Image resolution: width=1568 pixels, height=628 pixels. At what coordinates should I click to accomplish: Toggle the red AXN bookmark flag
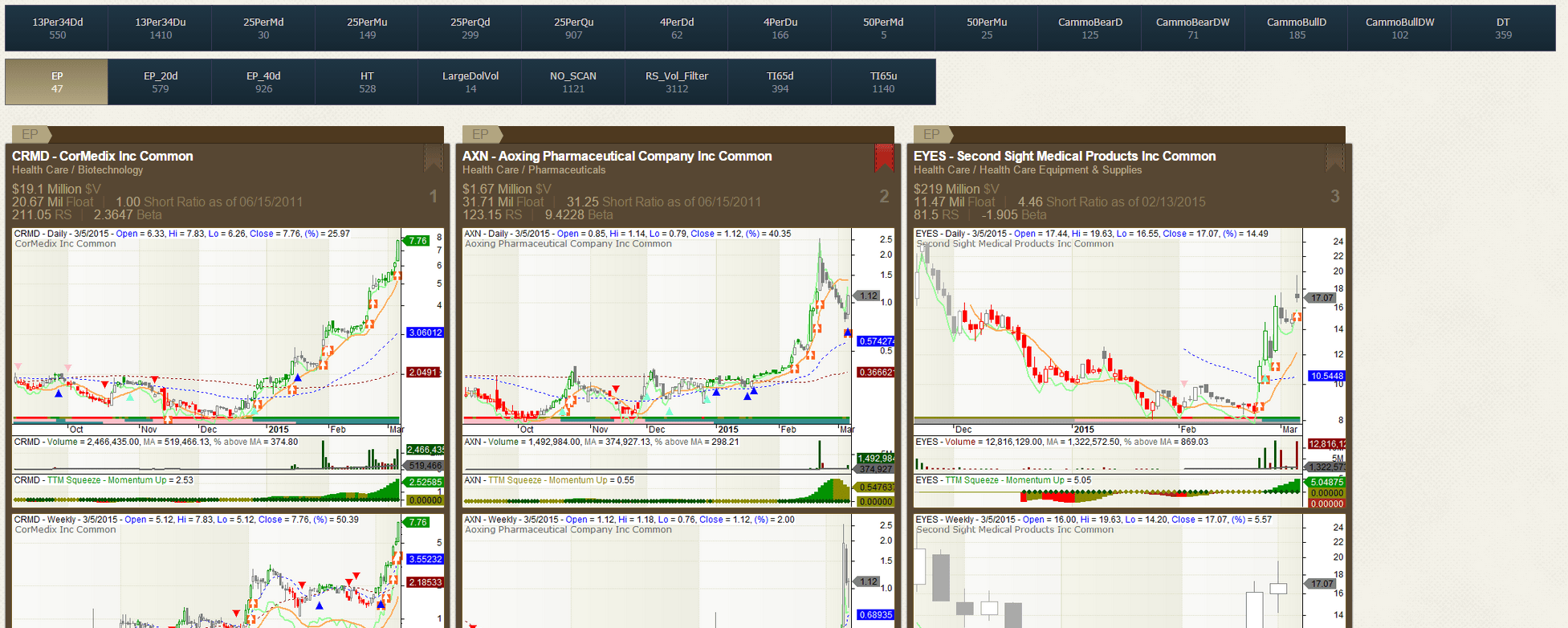884,158
